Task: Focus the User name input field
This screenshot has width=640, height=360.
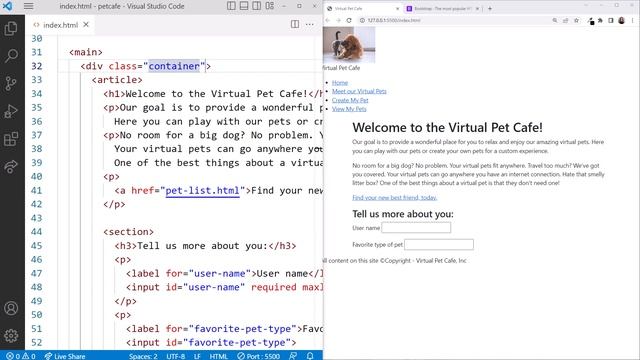Action: click(x=416, y=228)
